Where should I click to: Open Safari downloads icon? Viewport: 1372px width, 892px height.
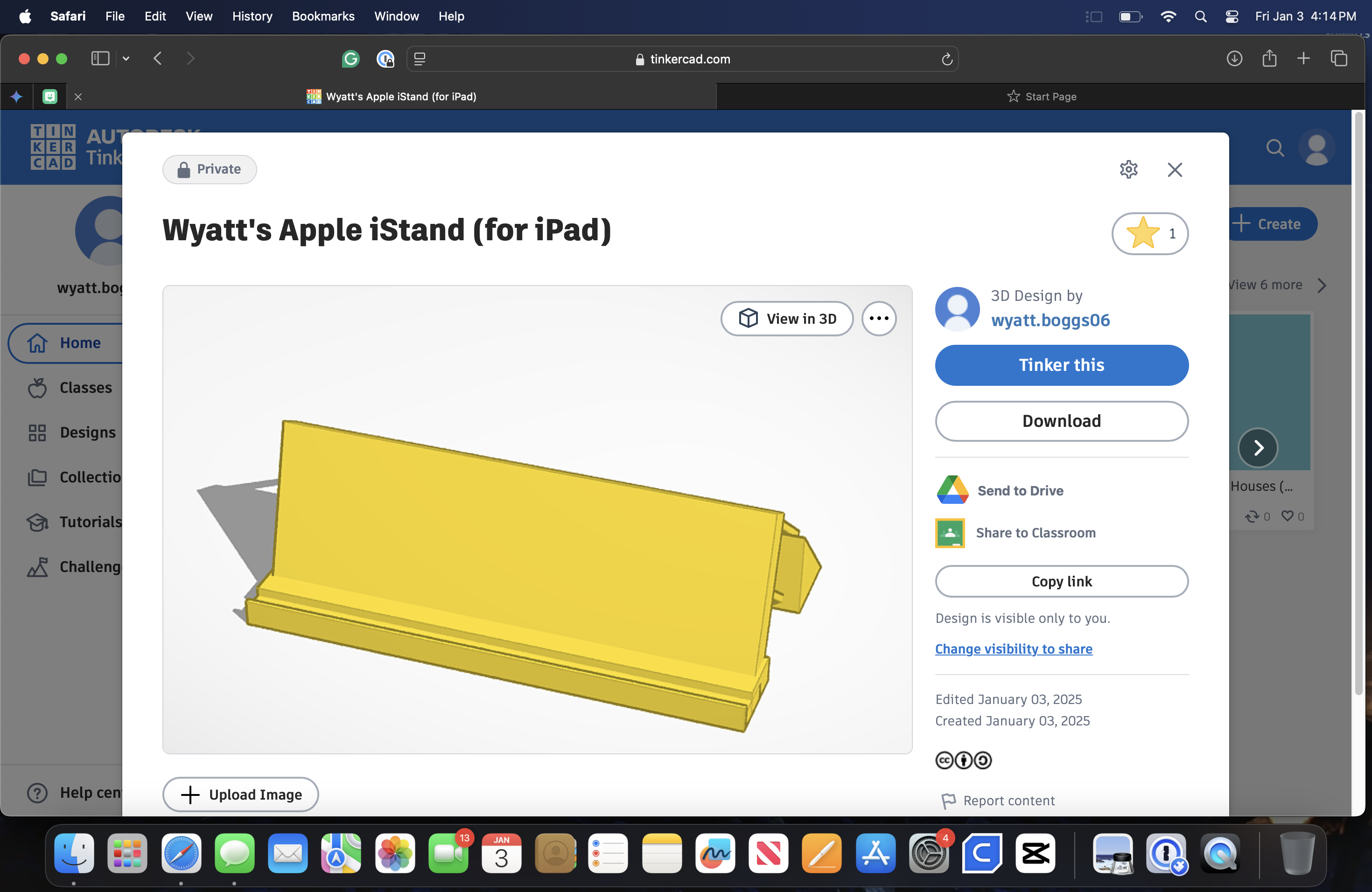pos(1234,59)
